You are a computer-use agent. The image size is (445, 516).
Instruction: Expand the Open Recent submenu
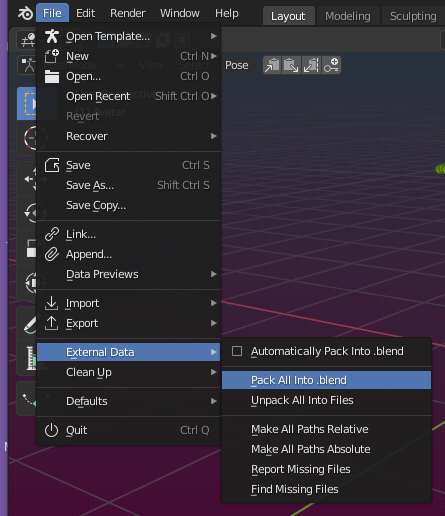[129, 96]
